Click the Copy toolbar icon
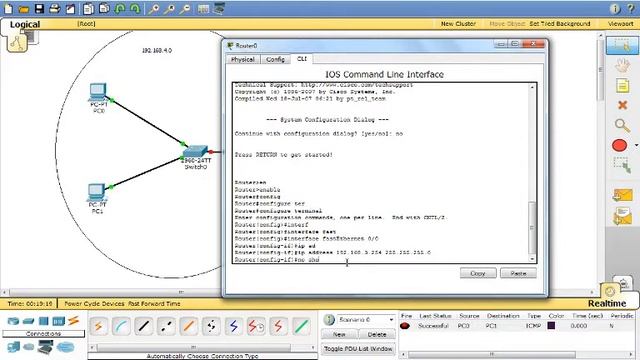Viewport: 640px width, 360px height. [88, 9]
